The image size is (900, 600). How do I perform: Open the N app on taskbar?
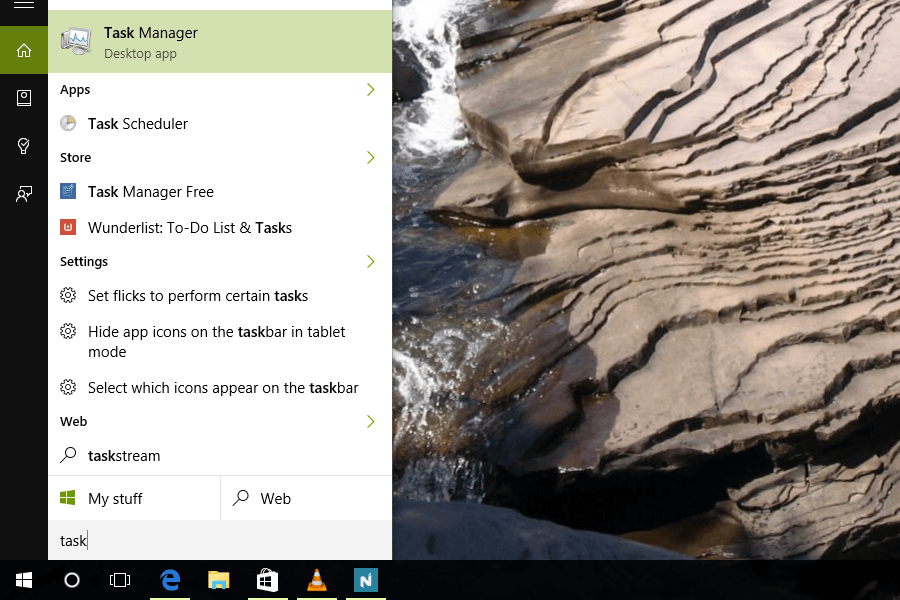[x=366, y=580]
